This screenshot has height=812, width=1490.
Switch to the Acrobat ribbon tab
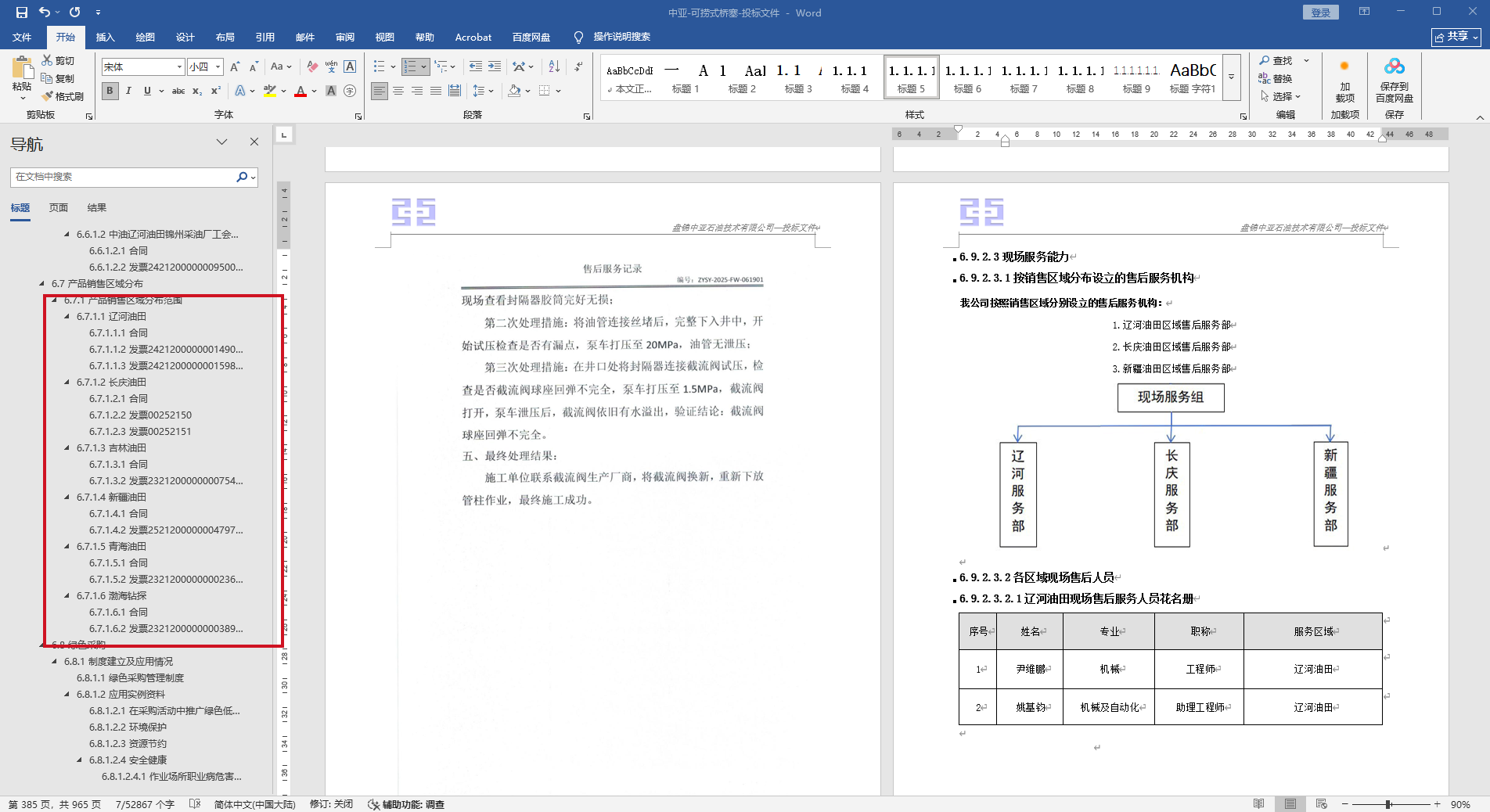[473, 37]
